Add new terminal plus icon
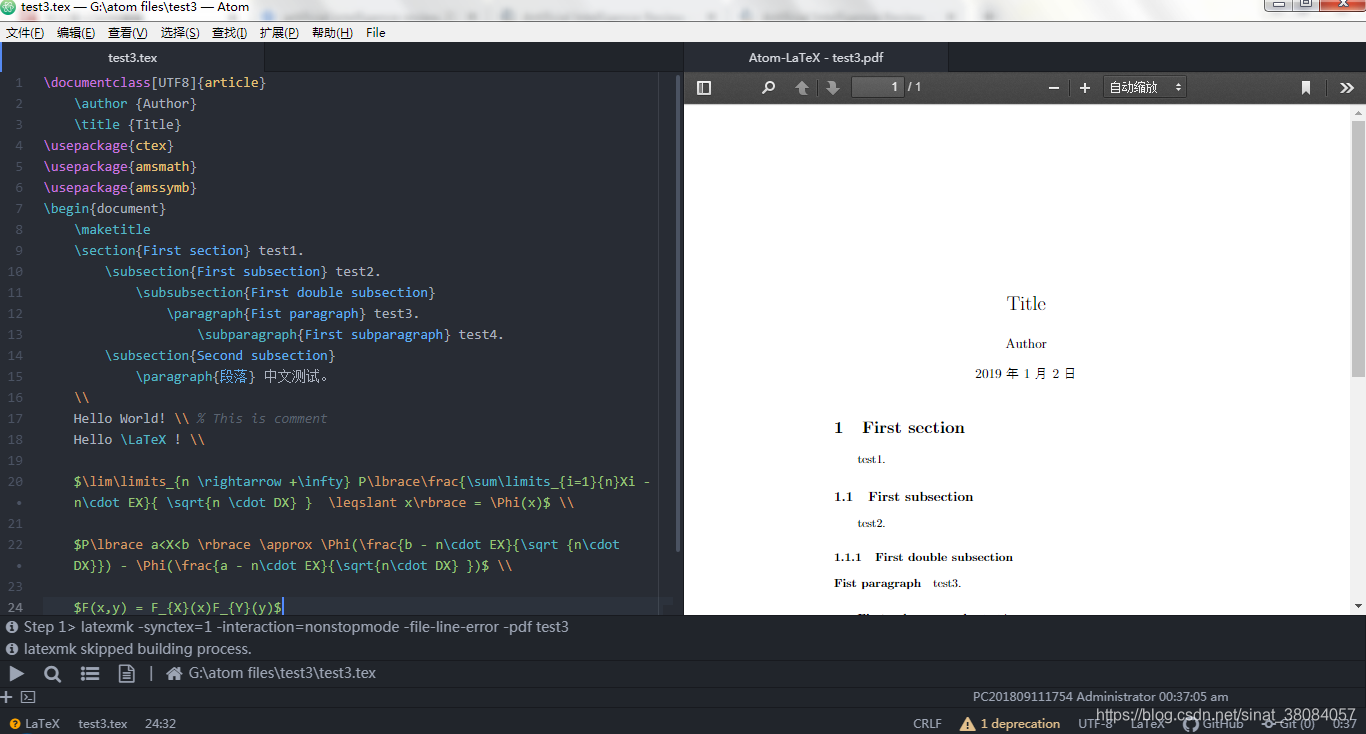The width and height of the screenshot is (1366, 734). pyautogui.click(x=7, y=697)
